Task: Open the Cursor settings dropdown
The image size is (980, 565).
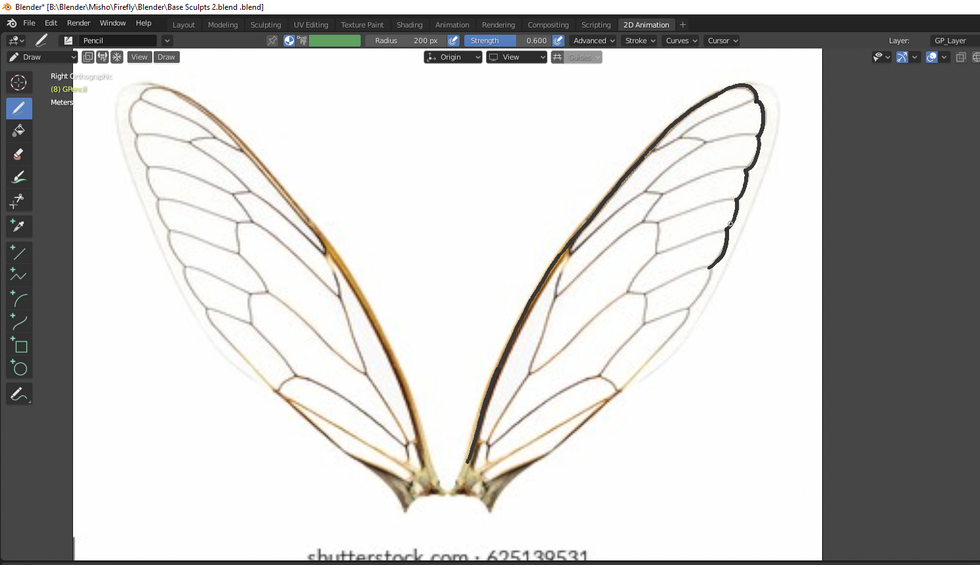Action: 722,41
